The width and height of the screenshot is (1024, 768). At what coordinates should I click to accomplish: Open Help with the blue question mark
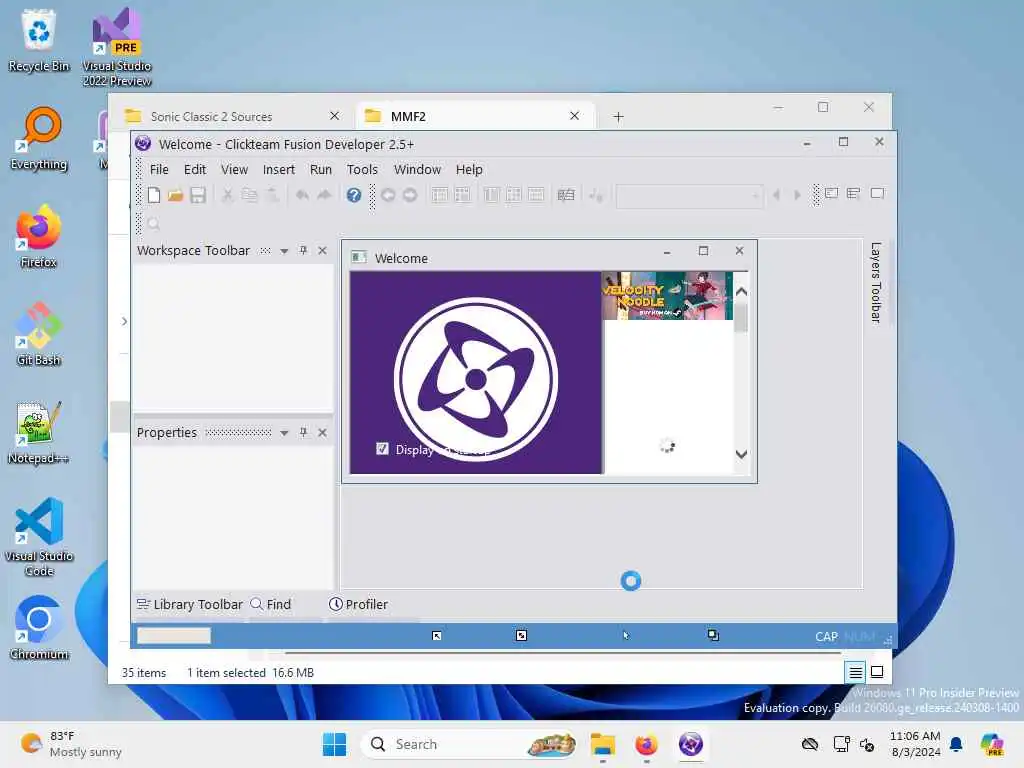tap(354, 195)
